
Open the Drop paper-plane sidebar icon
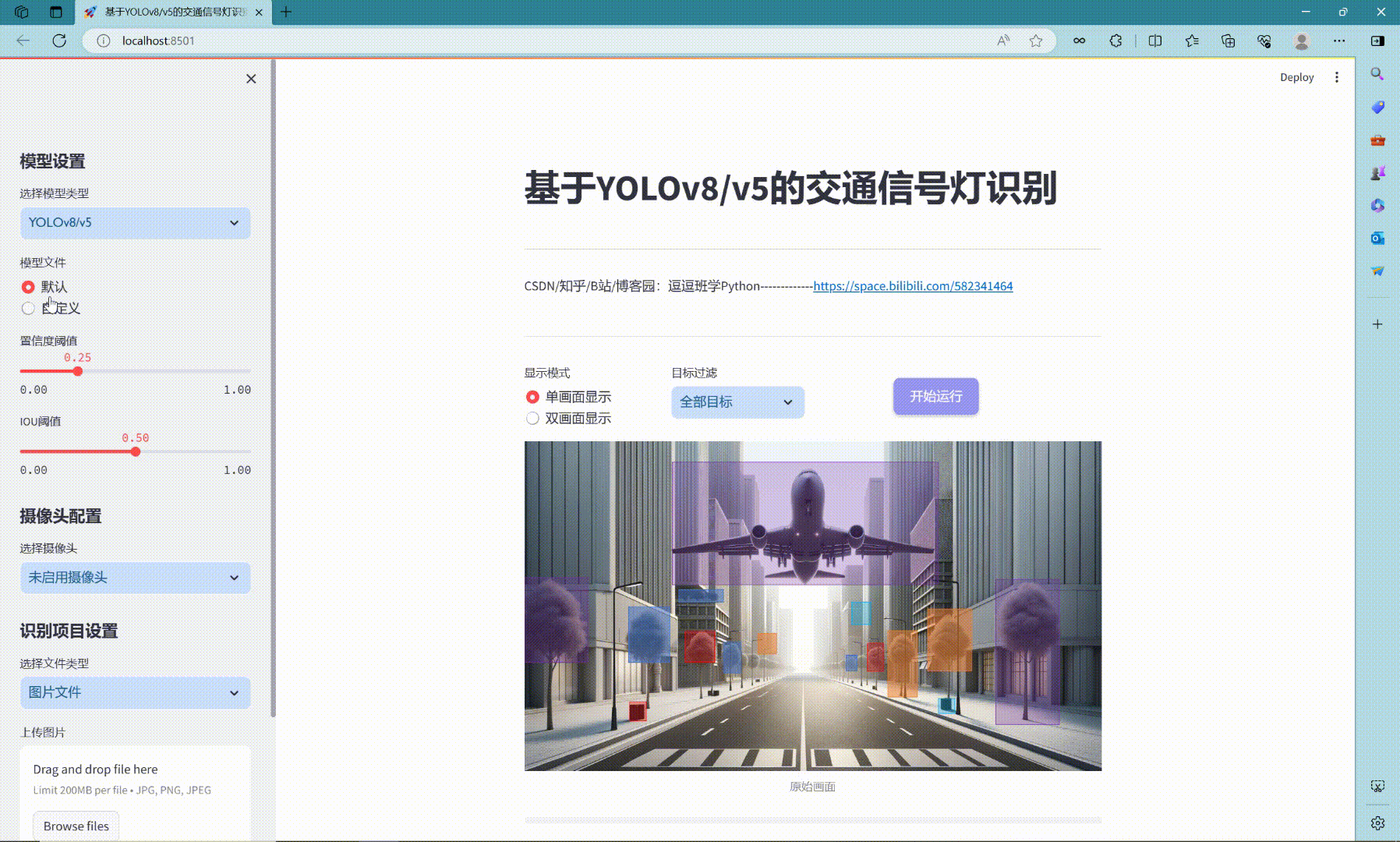(1377, 271)
